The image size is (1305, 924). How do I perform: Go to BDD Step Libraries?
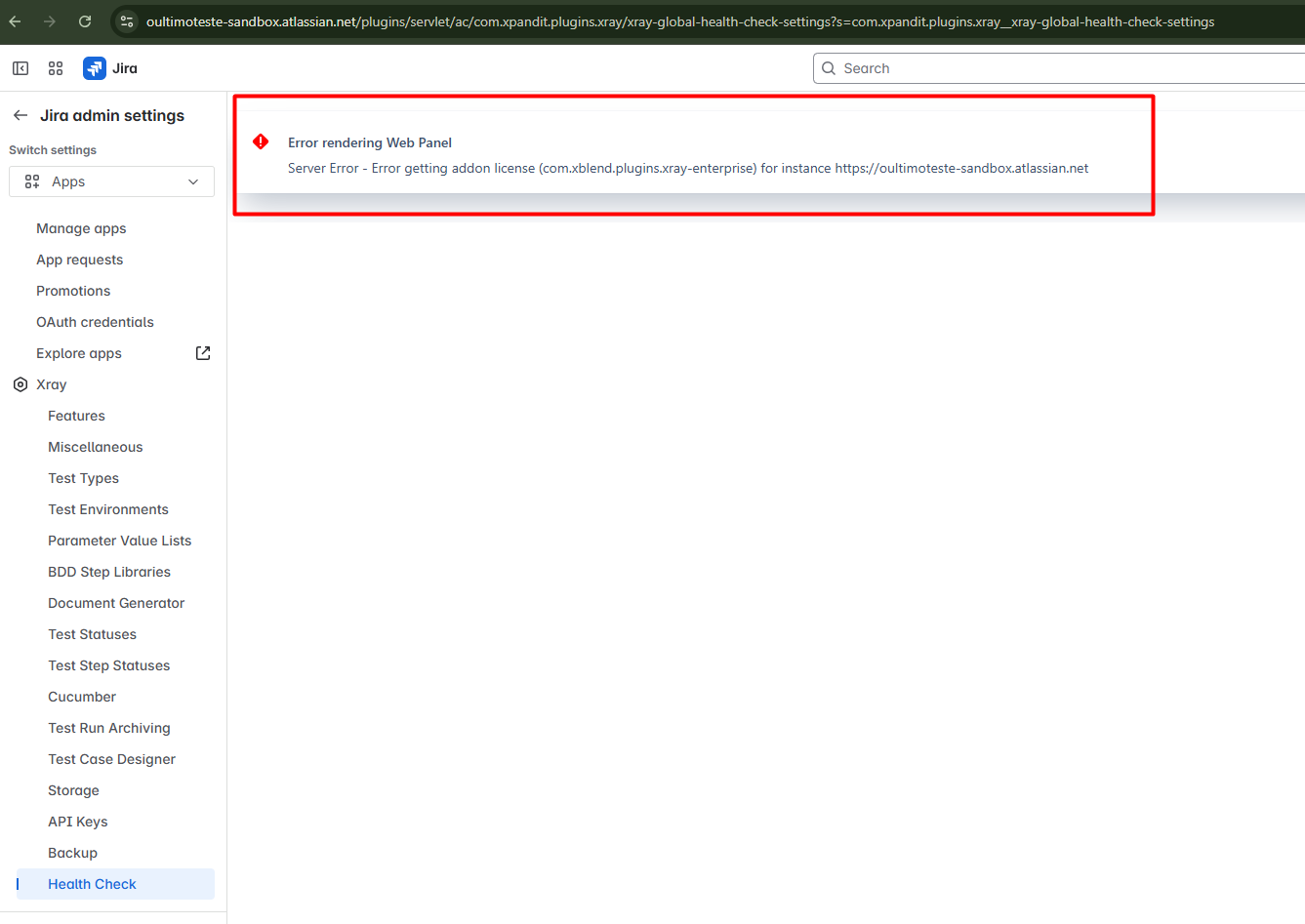tap(109, 572)
